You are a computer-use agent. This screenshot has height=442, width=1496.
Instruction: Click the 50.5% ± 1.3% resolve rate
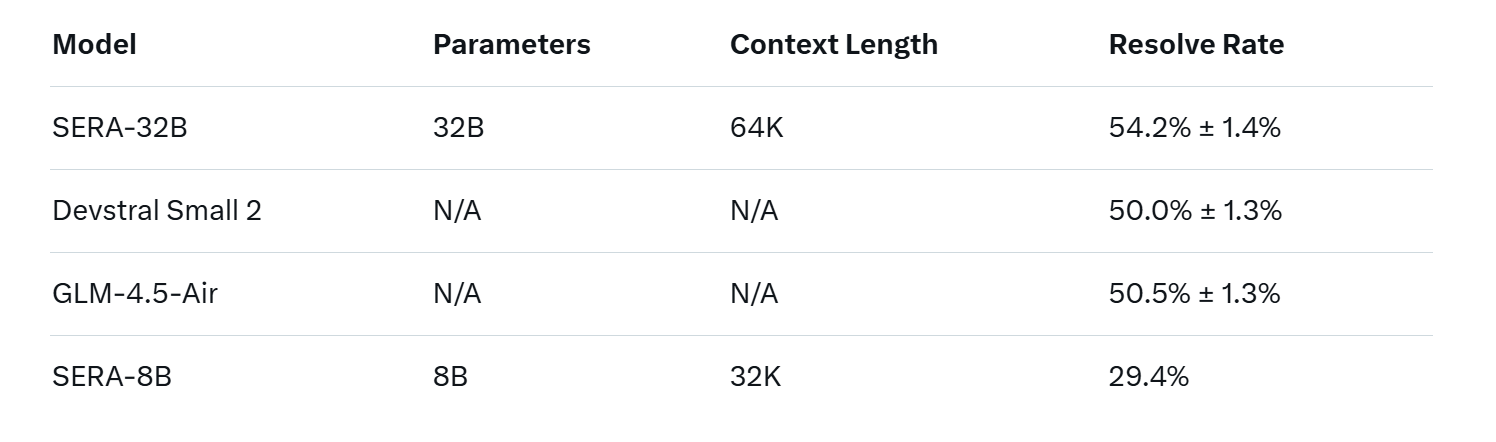pyautogui.click(x=1195, y=294)
